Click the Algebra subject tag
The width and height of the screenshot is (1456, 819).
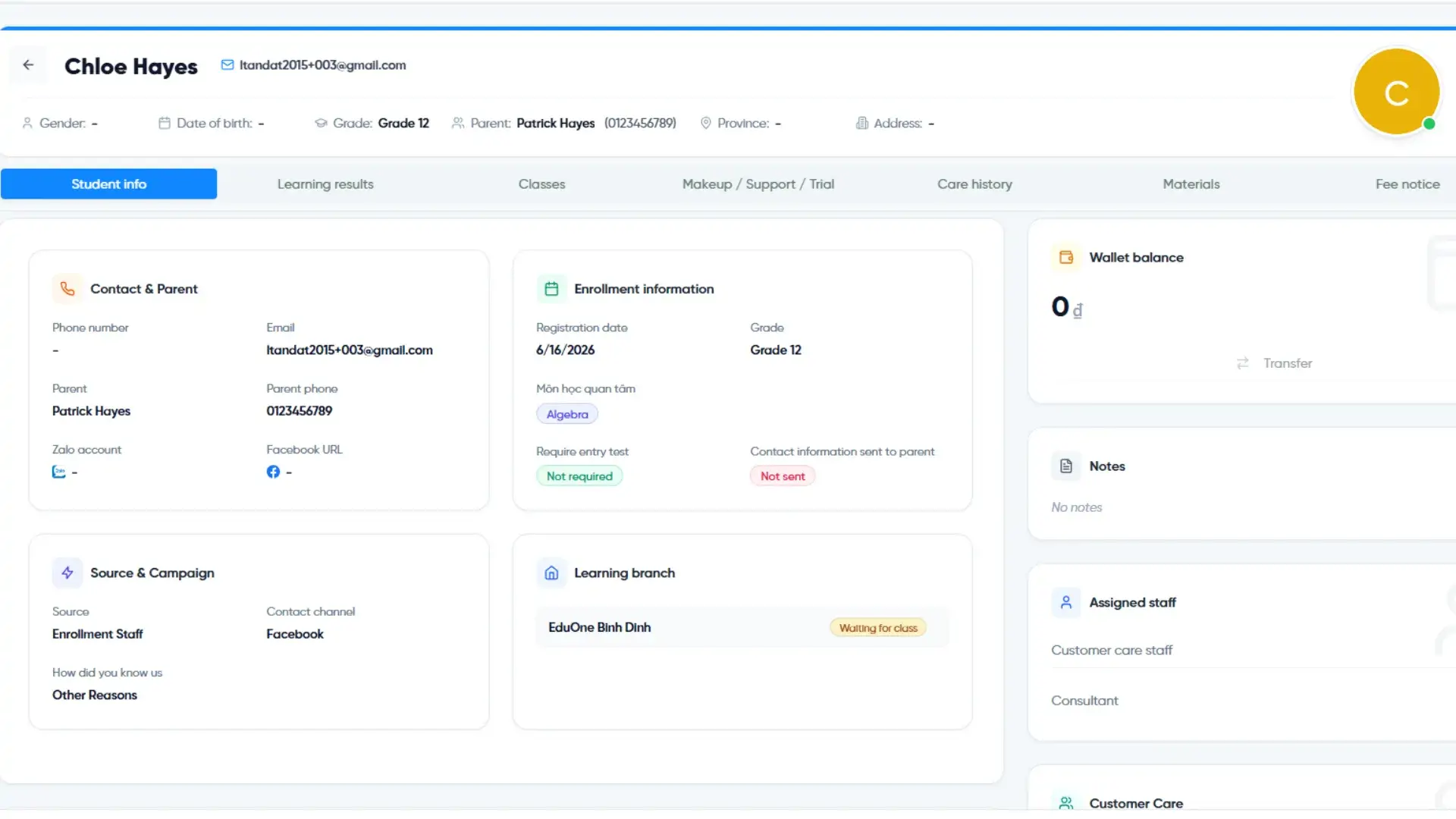click(567, 414)
